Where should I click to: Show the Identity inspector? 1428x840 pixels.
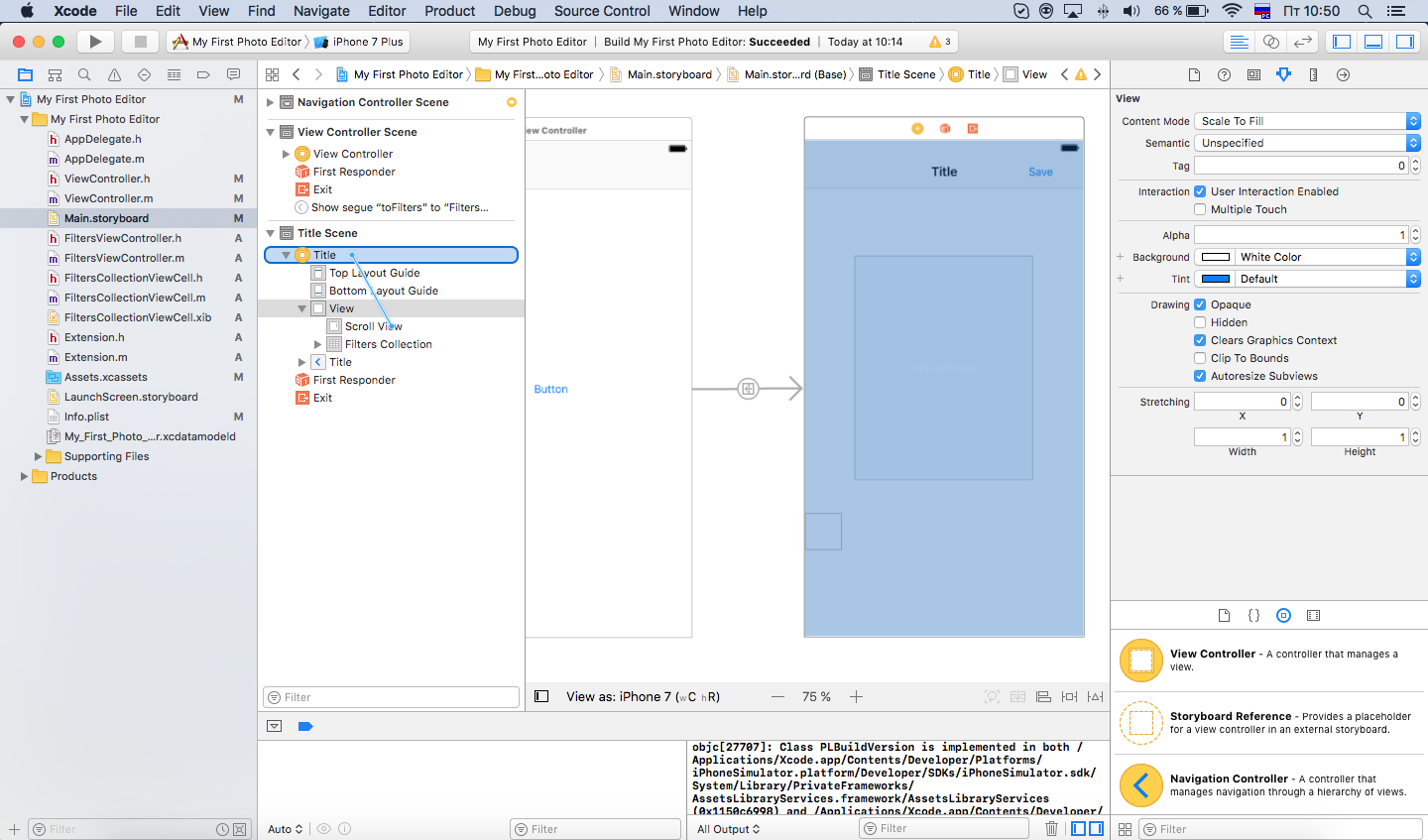pos(1254,74)
